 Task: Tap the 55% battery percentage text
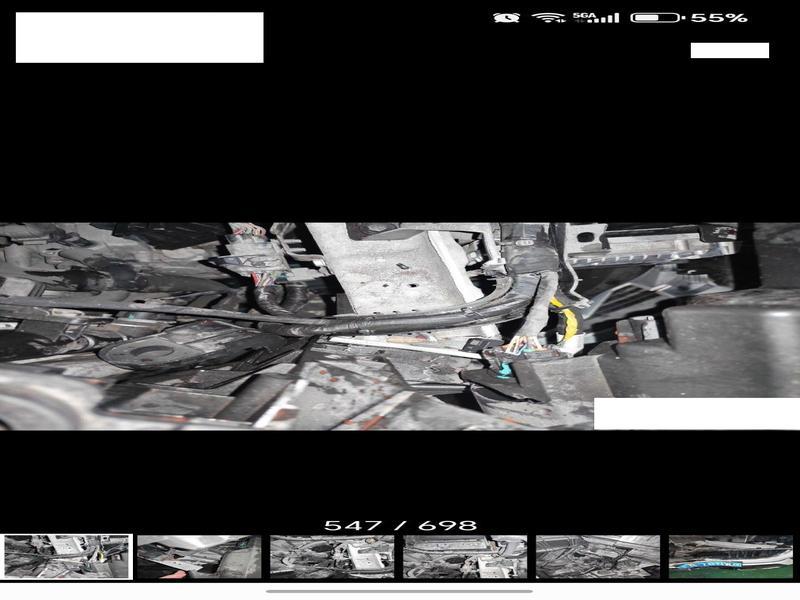[719, 18]
